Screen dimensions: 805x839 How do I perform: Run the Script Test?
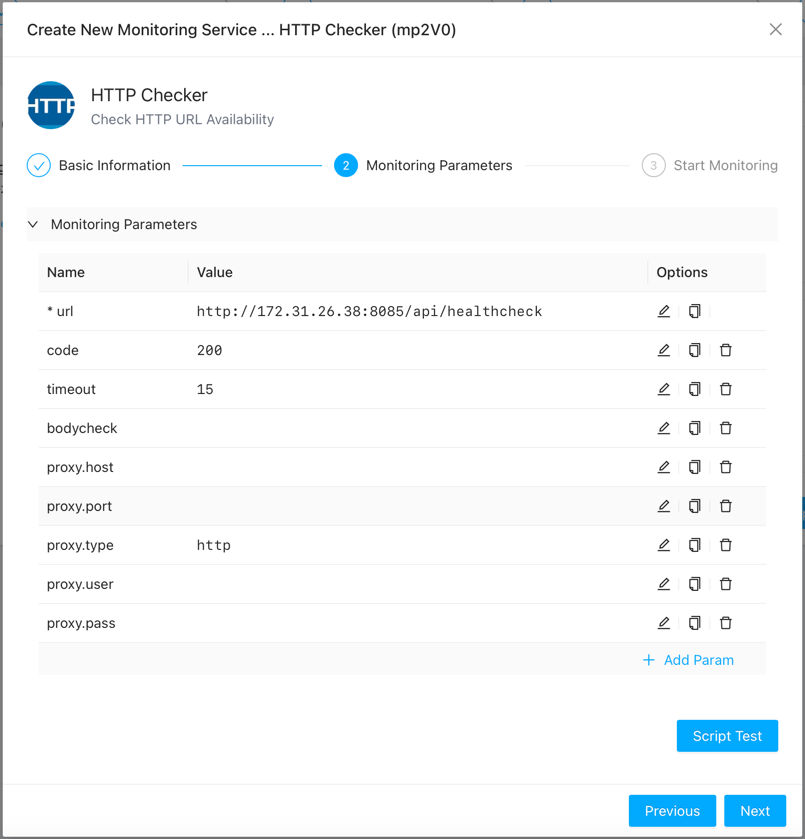[727, 736]
